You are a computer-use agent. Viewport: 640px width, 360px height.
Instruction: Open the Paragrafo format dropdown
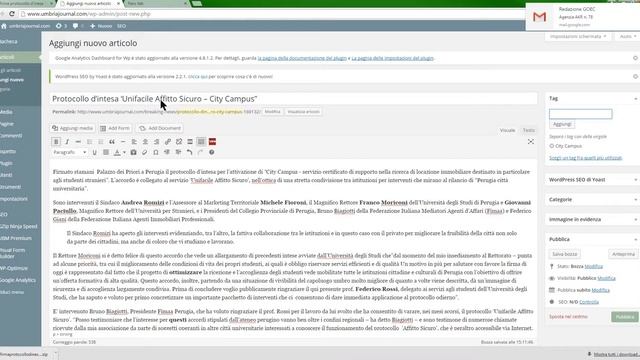coord(70,152)
